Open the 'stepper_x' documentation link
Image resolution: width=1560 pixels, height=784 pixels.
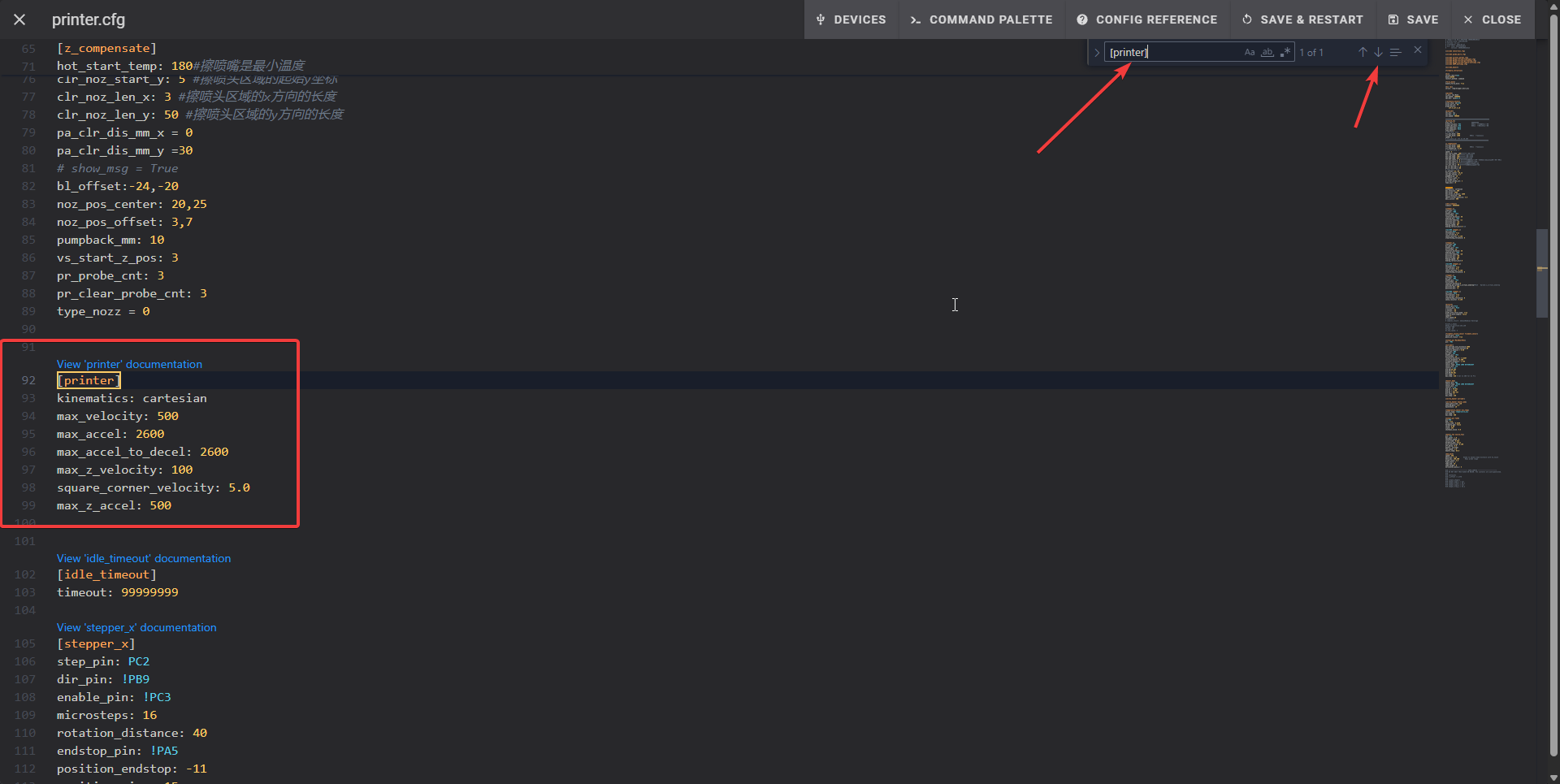[136, 627]
